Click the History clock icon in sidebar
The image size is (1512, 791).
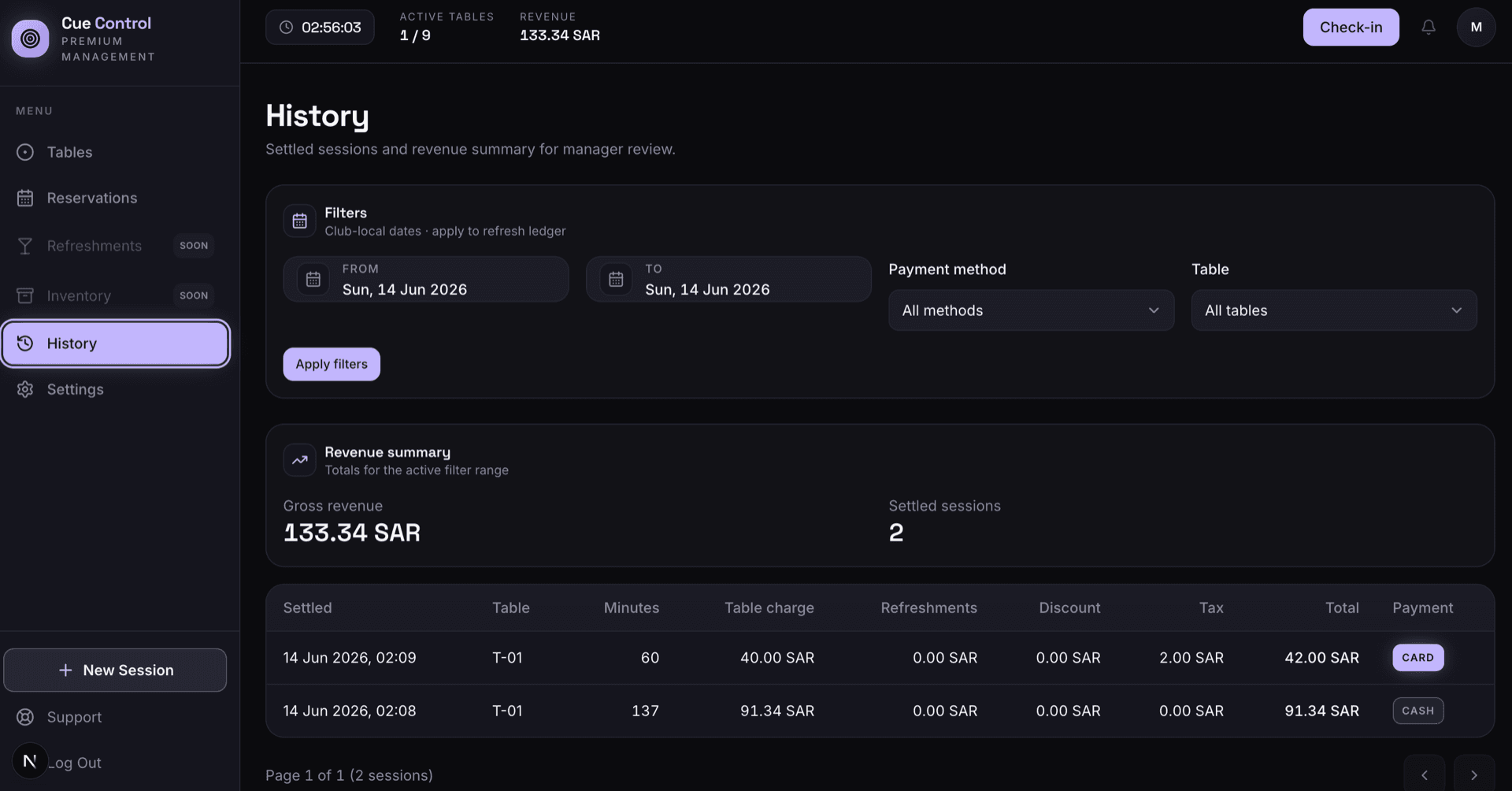pyautogui.click(x=25, y=344)
